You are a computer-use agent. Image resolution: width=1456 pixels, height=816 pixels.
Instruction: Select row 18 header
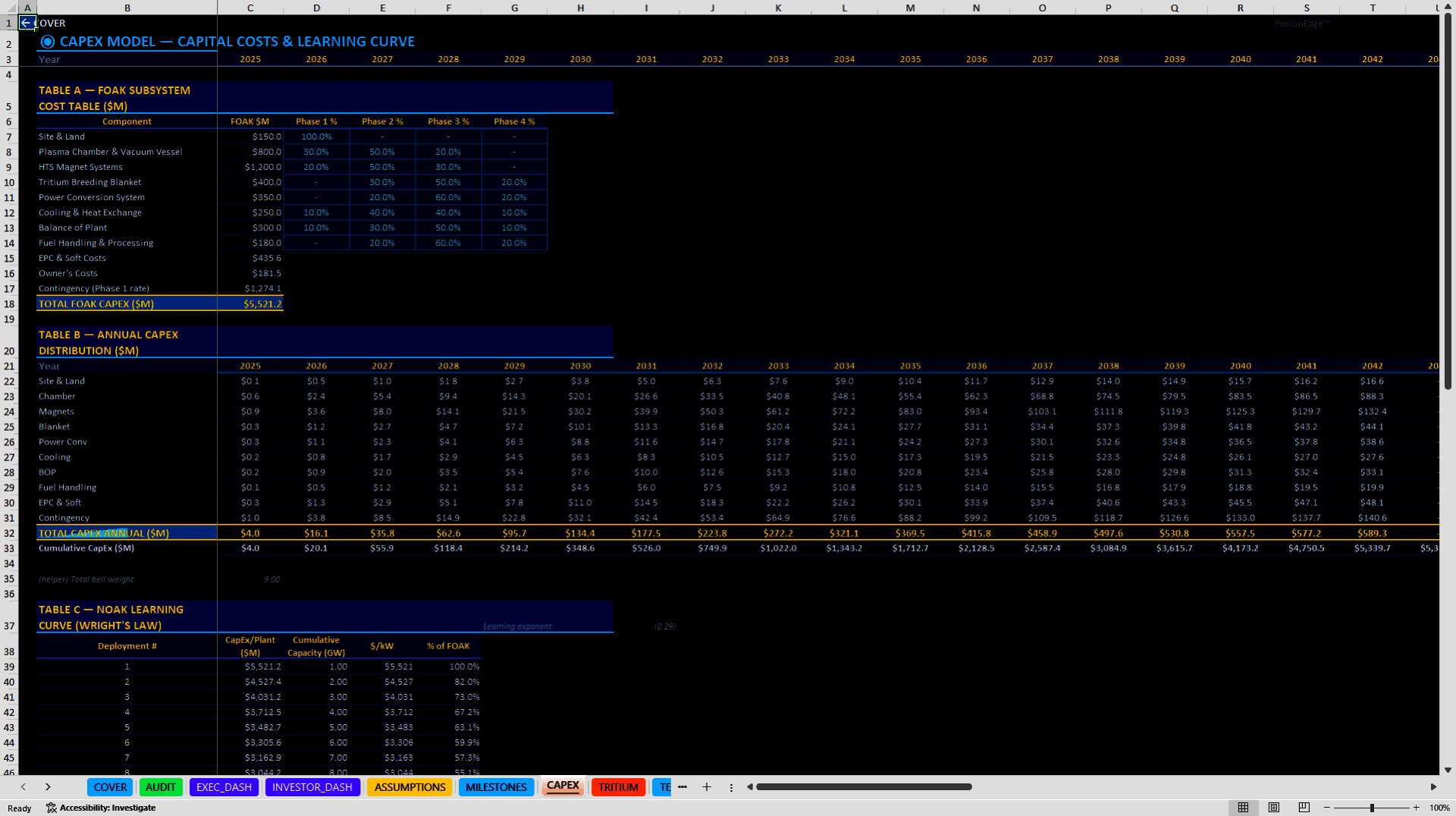point(9,304)
